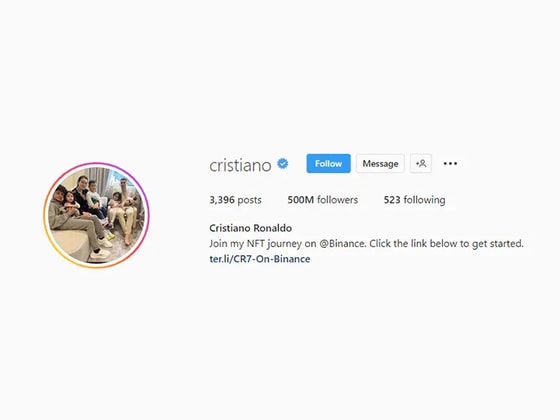Open the three-dot more options menu
The image size is (560, 420).
coord(450,164)
